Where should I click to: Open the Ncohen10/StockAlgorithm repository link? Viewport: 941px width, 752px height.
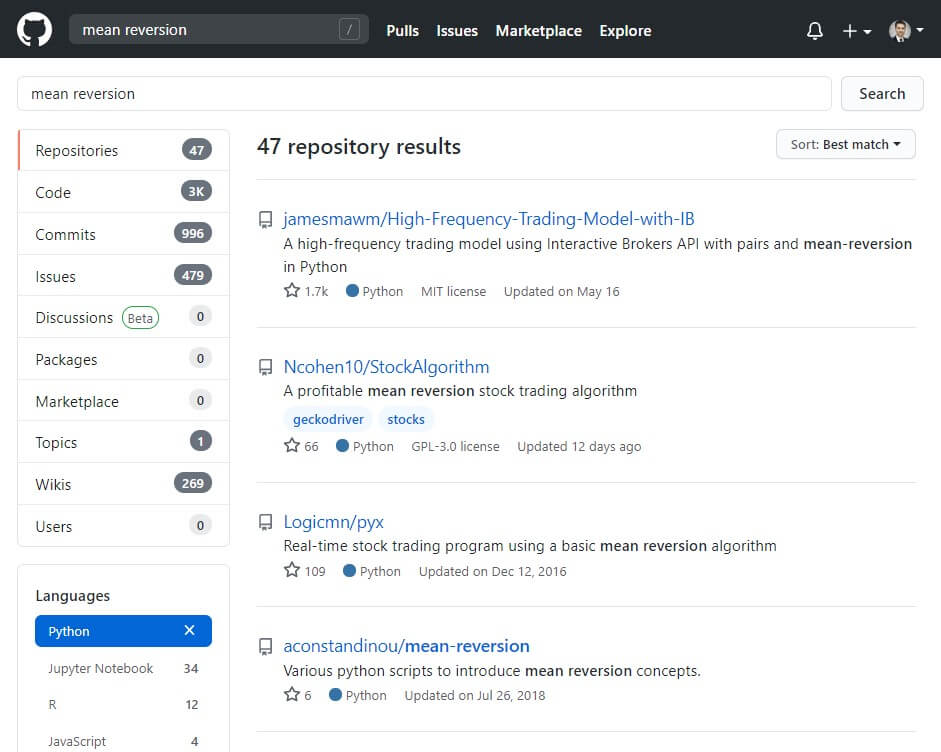(x=386, y=367)
